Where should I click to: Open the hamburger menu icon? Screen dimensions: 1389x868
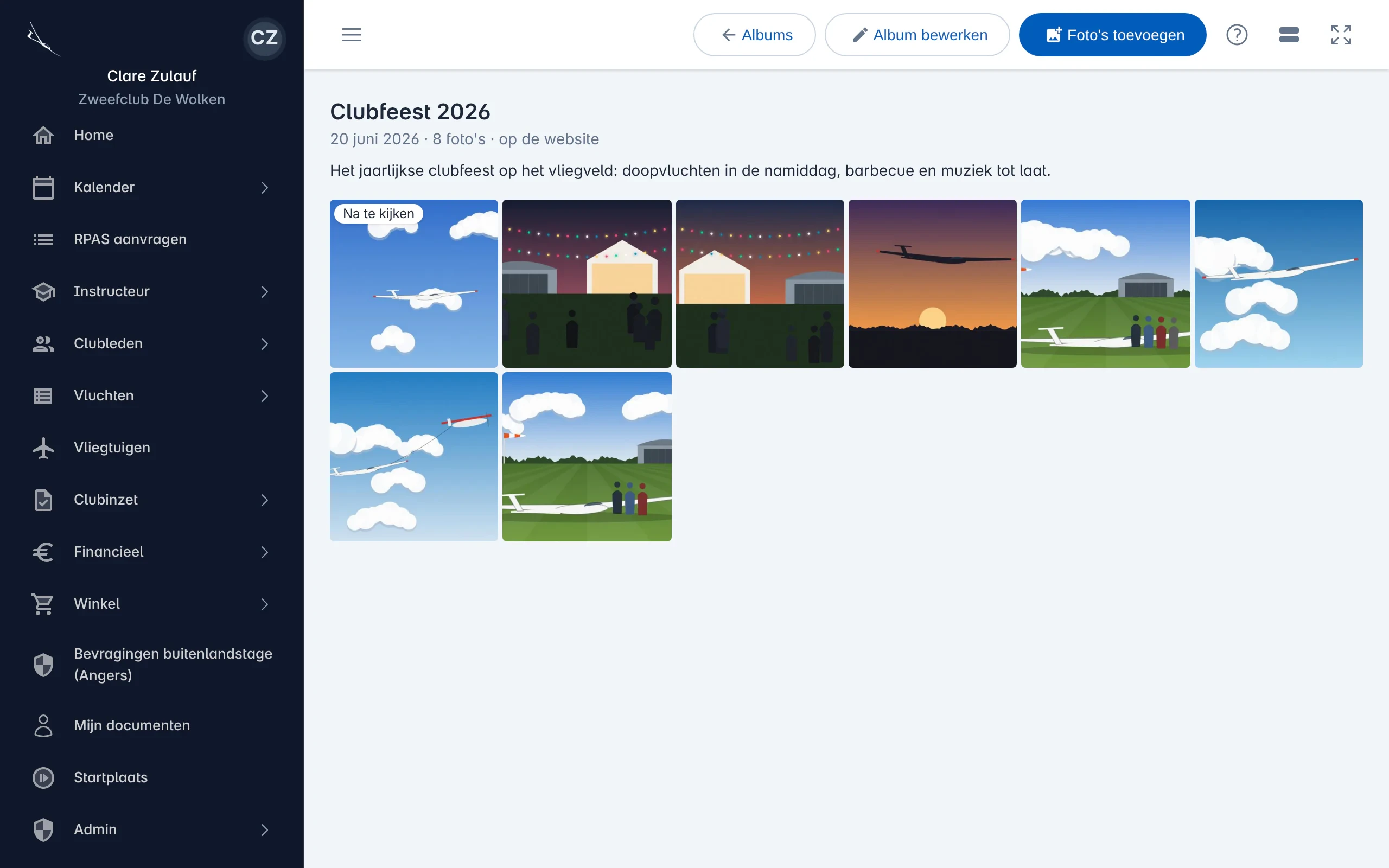351,35
